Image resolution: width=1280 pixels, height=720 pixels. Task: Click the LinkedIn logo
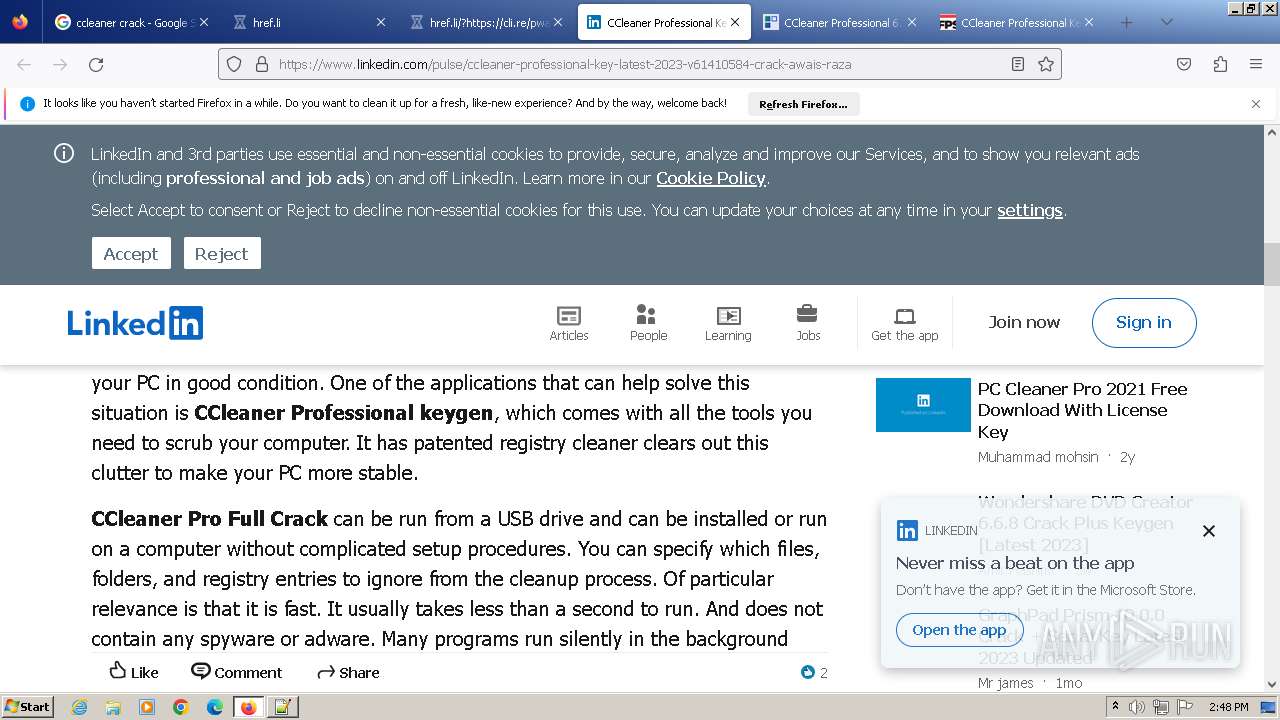point(135,323)
